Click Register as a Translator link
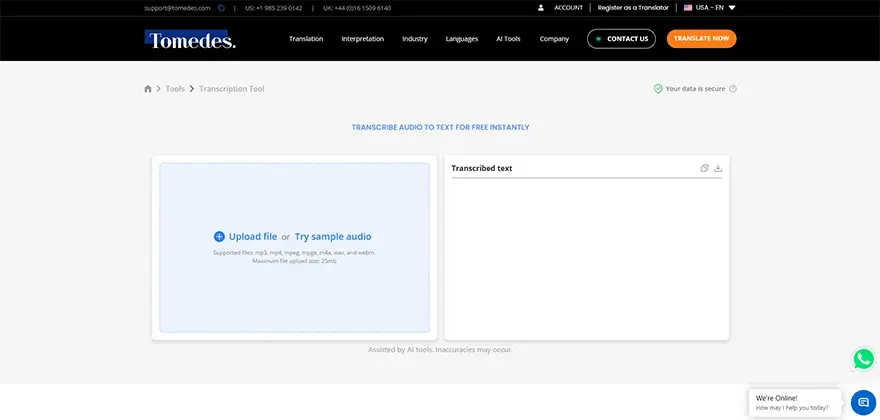This screenshot has width=880, height=420. (633, 8)
